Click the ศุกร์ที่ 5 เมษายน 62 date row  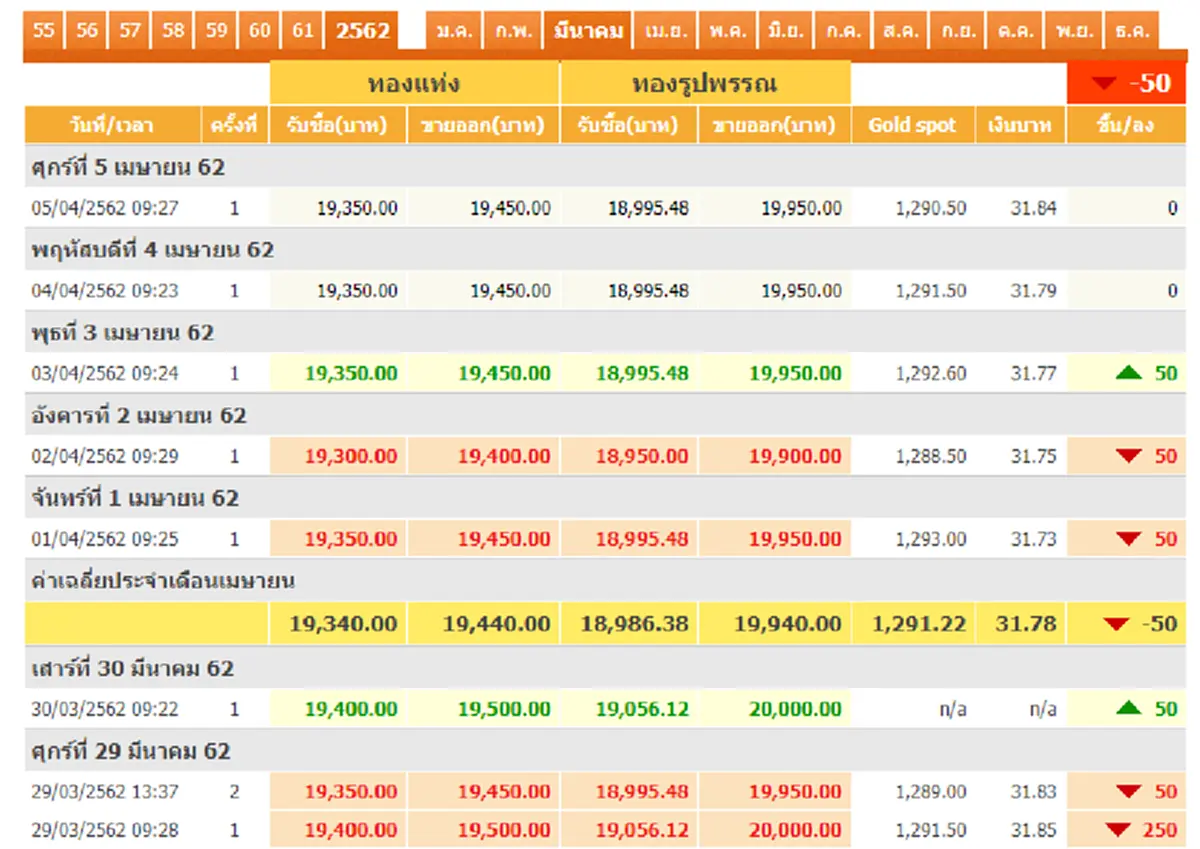coord(127,167)
